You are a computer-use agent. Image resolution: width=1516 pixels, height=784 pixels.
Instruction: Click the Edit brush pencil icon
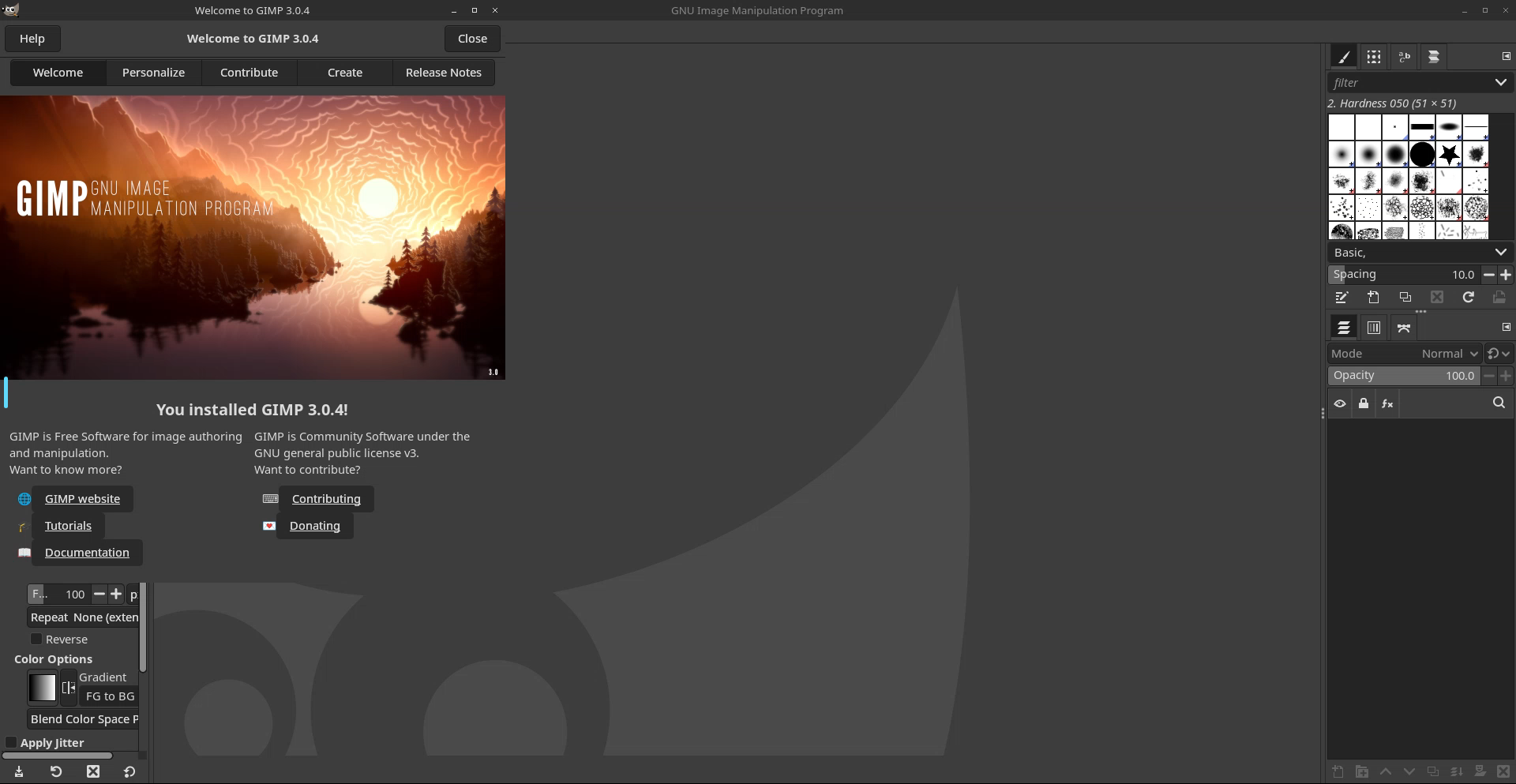coord(1342,298)
